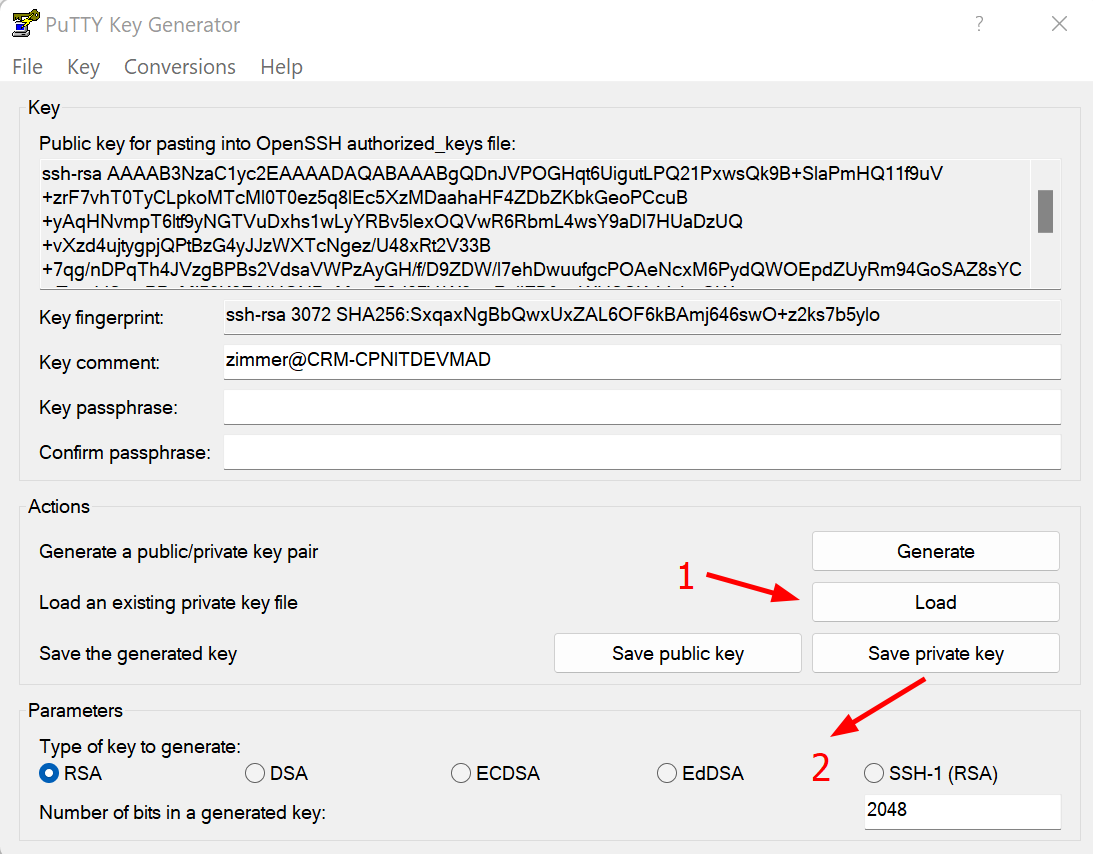This screenshot has height=854, width=1093.
Task: Click 'Load an existing private key file' text
Action: point(168,602)
